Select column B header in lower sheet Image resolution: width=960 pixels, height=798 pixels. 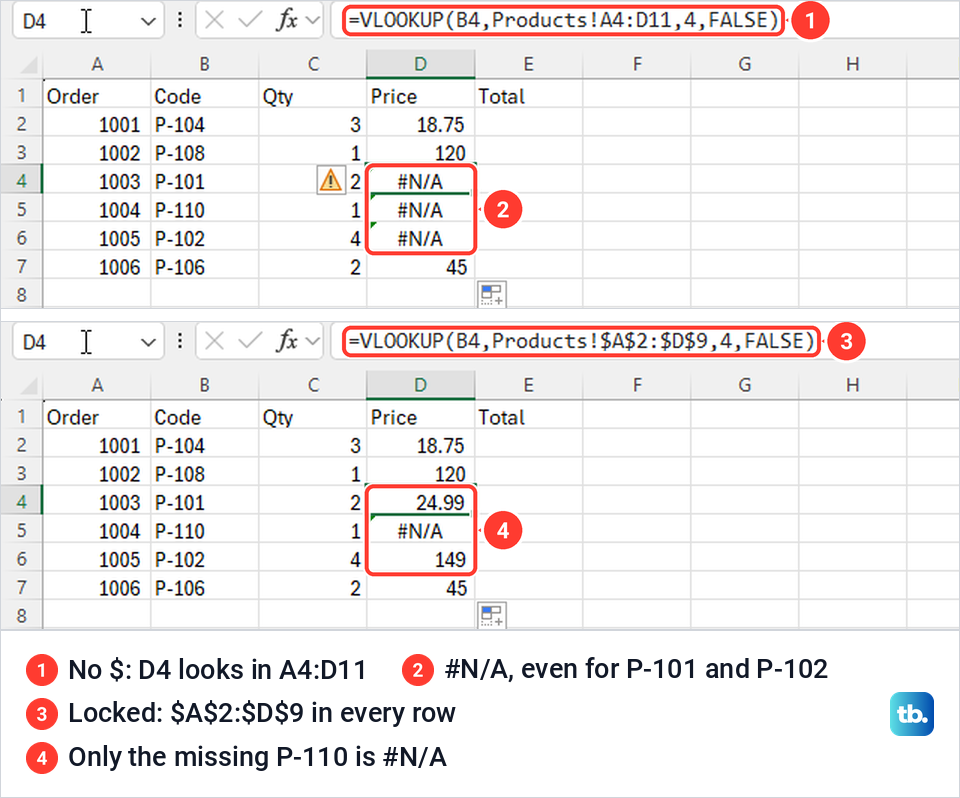[x=204, y=385]
